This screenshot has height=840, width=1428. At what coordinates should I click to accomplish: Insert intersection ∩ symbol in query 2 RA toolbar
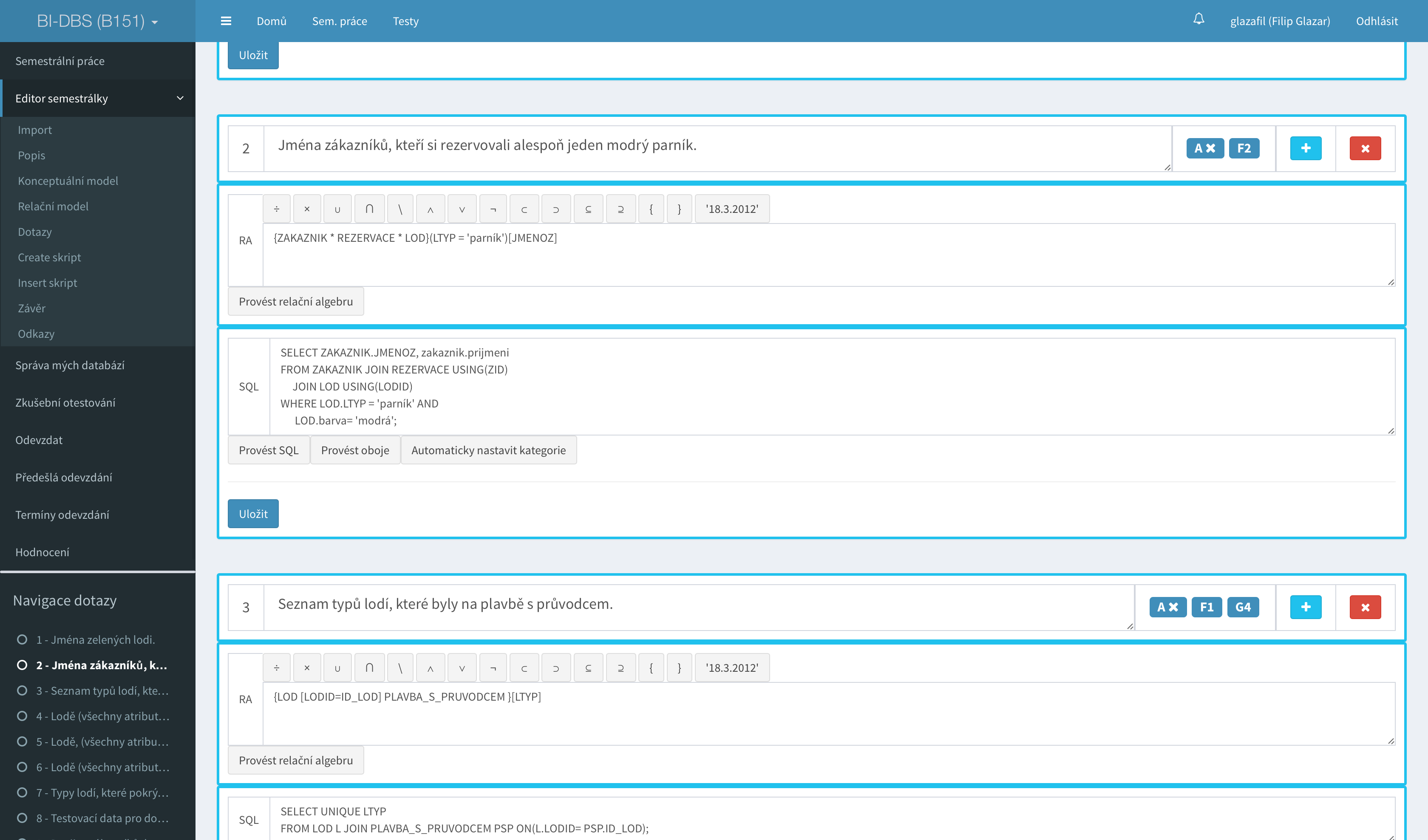369,209
